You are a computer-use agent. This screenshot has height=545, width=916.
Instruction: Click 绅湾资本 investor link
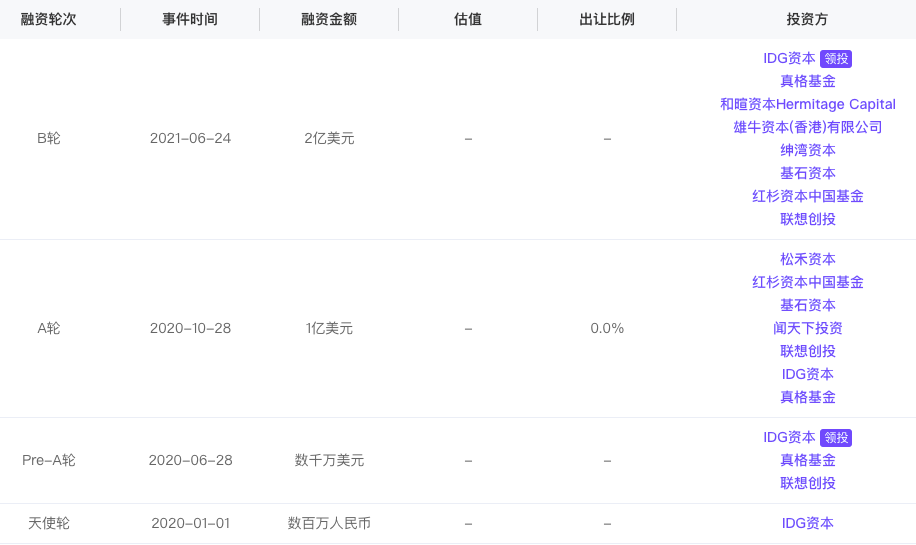(808, 150)
